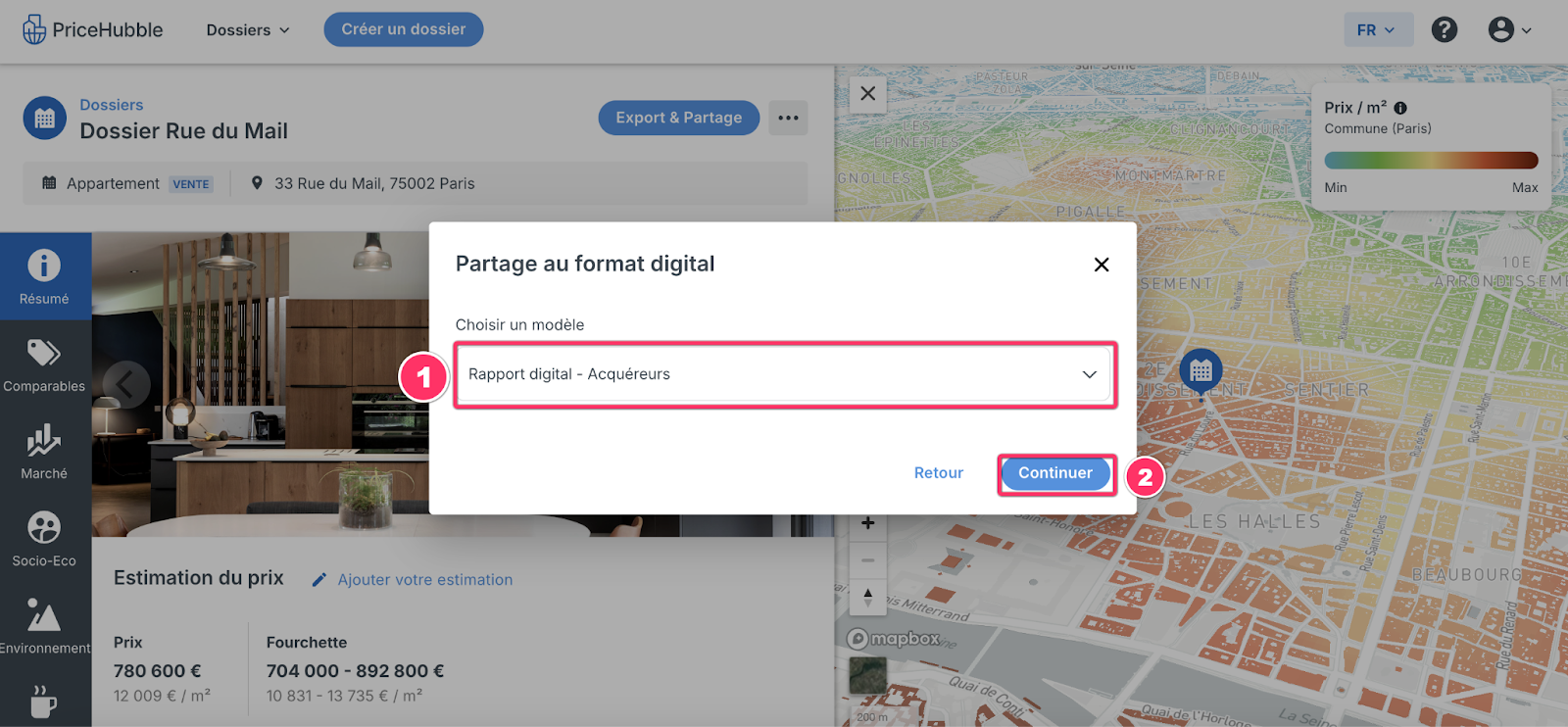Select the Résumé sidebar tab
The height and width of the screenshot is (727, 1568).
[x=45, y=276]
